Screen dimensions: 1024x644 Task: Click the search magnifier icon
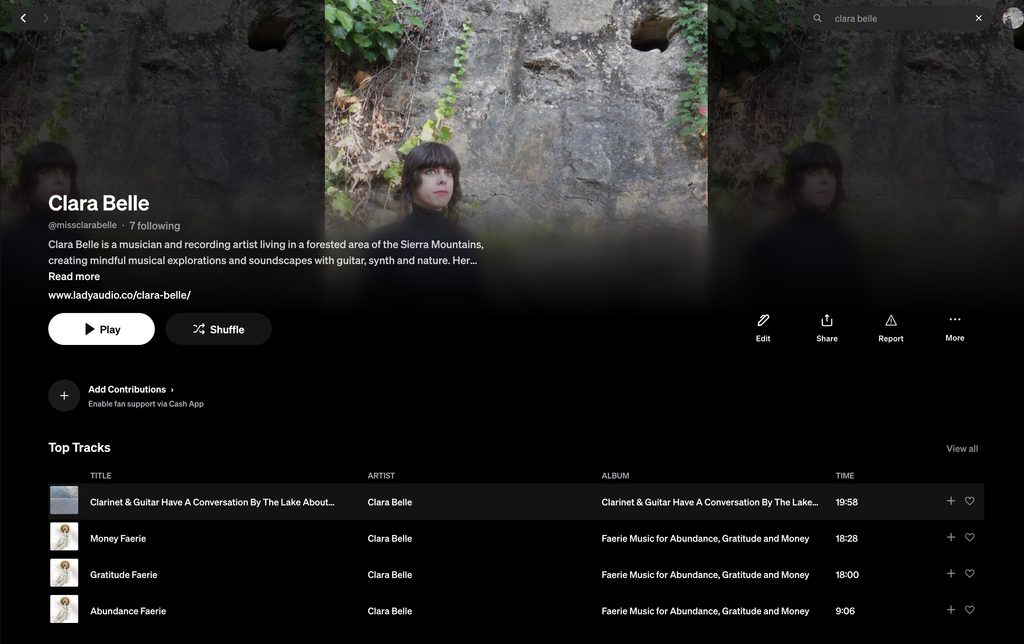click(817, 18)
